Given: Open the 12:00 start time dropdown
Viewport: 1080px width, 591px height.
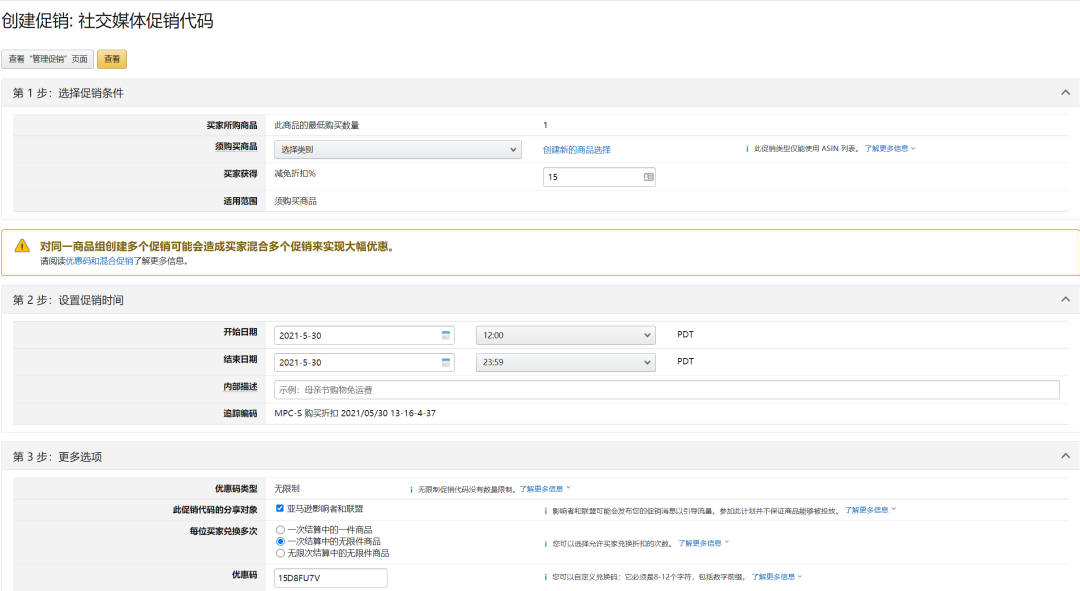Looking at the screenshot, I should pos(565,335).
